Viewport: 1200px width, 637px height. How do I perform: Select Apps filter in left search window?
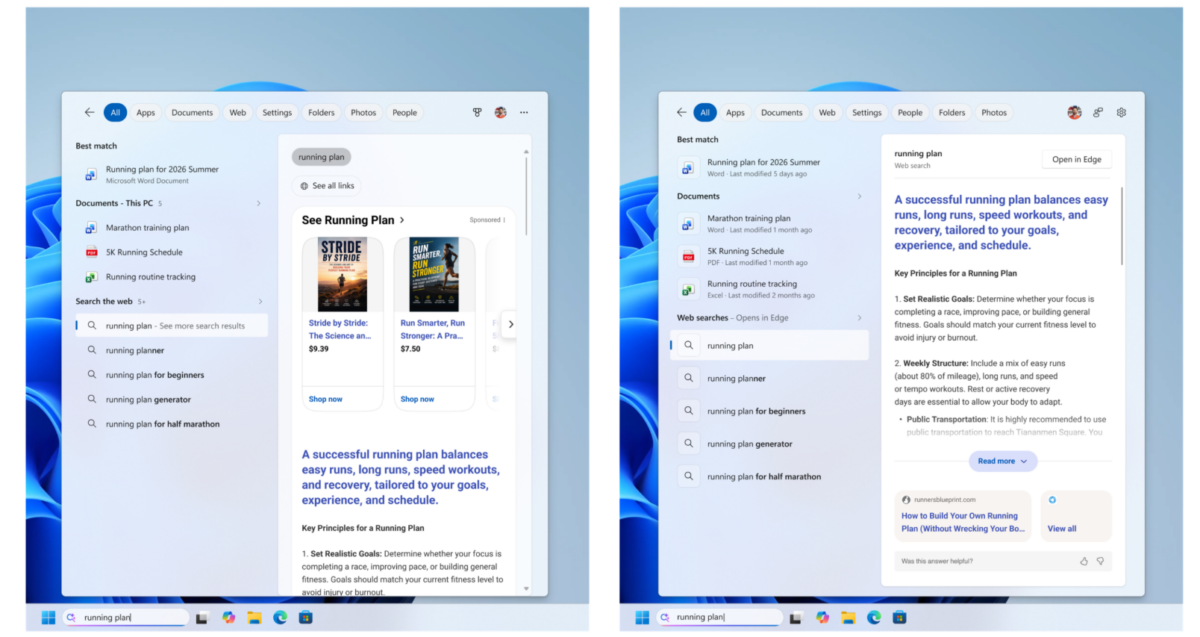pos(146,113)
